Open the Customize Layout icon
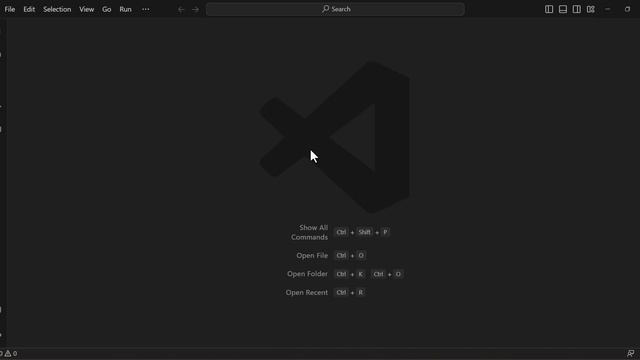The height and width of the screenshot is (360, 640). pyautogui.click(x=591, y=9)
